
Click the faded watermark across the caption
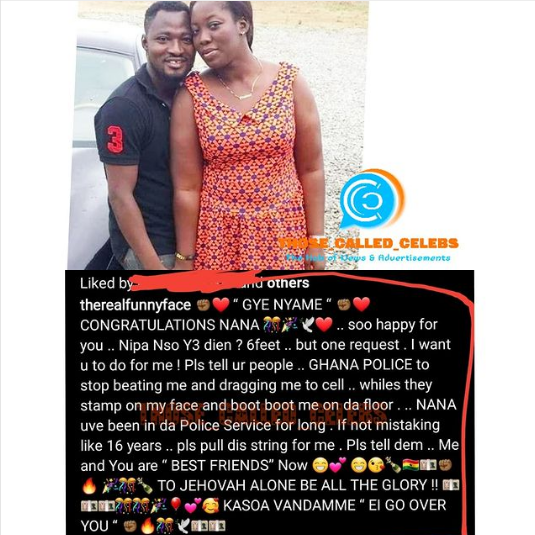pos(263,415)
